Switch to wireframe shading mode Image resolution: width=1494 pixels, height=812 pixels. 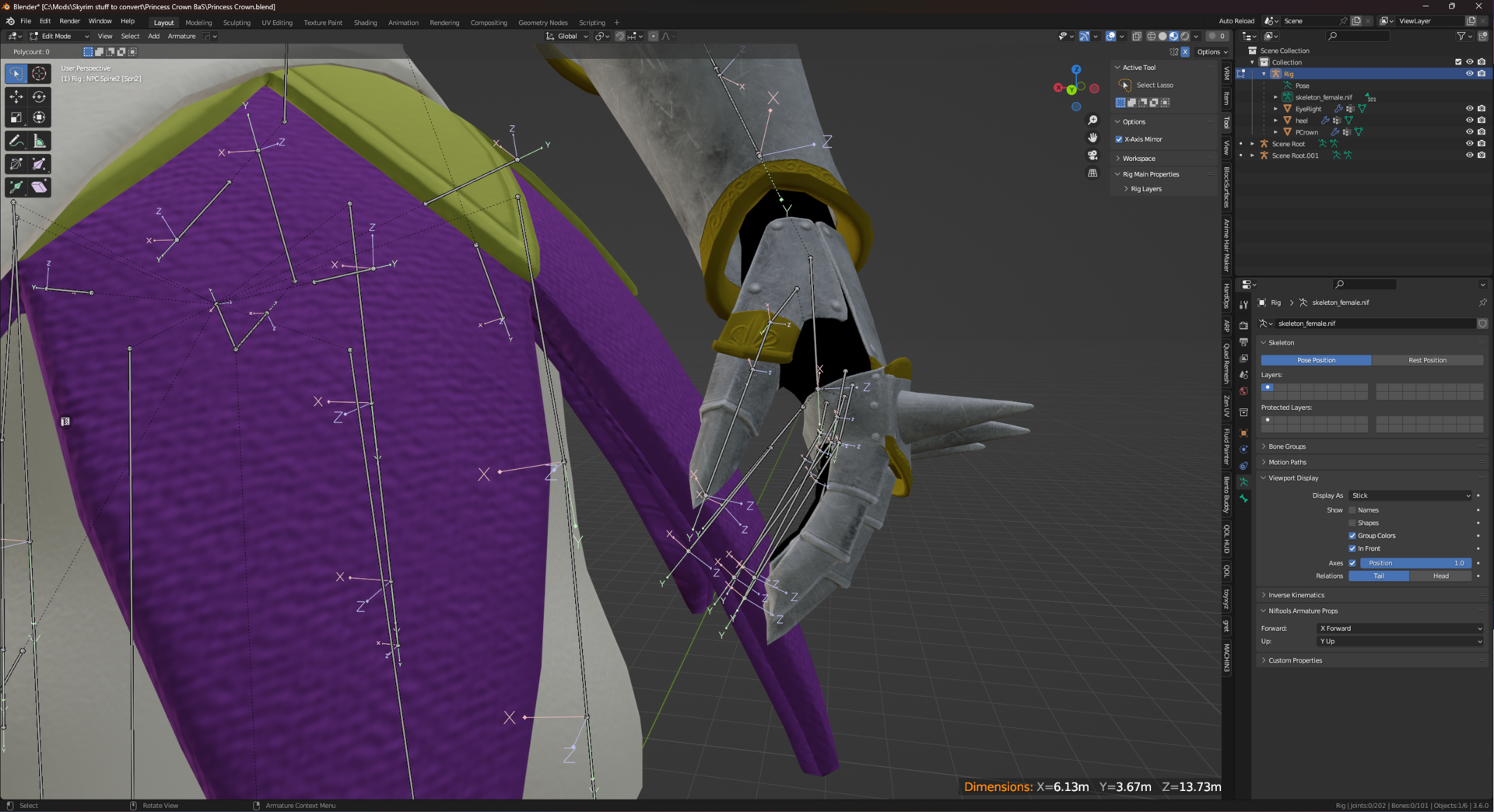tap(1152, 36)
